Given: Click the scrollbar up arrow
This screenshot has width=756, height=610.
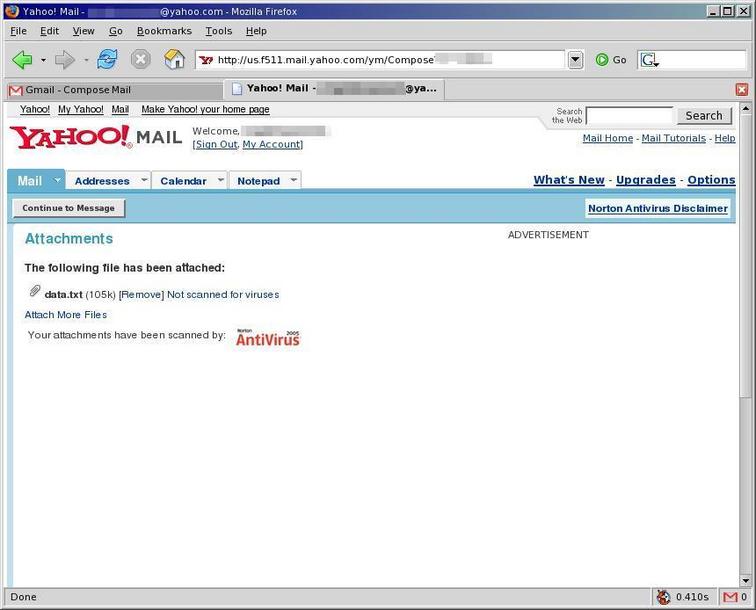Looking at the screenshot, I should (x=745, y=108).
